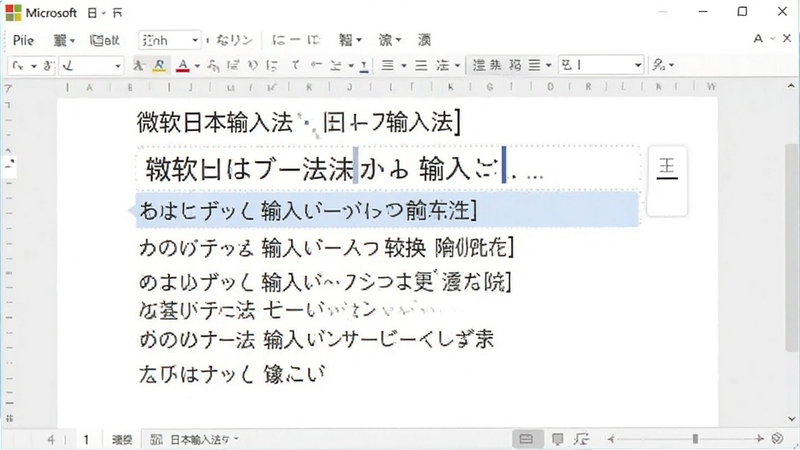The height and width of the screenshot is (450, 800).
Task: Click the justified list icon in the highlighted group
Action: [534, 65]
